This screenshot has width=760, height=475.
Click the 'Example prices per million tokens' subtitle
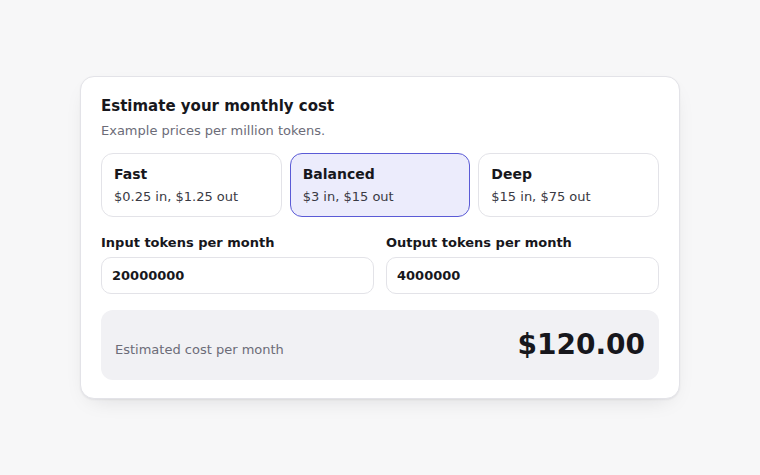[213, 131]
